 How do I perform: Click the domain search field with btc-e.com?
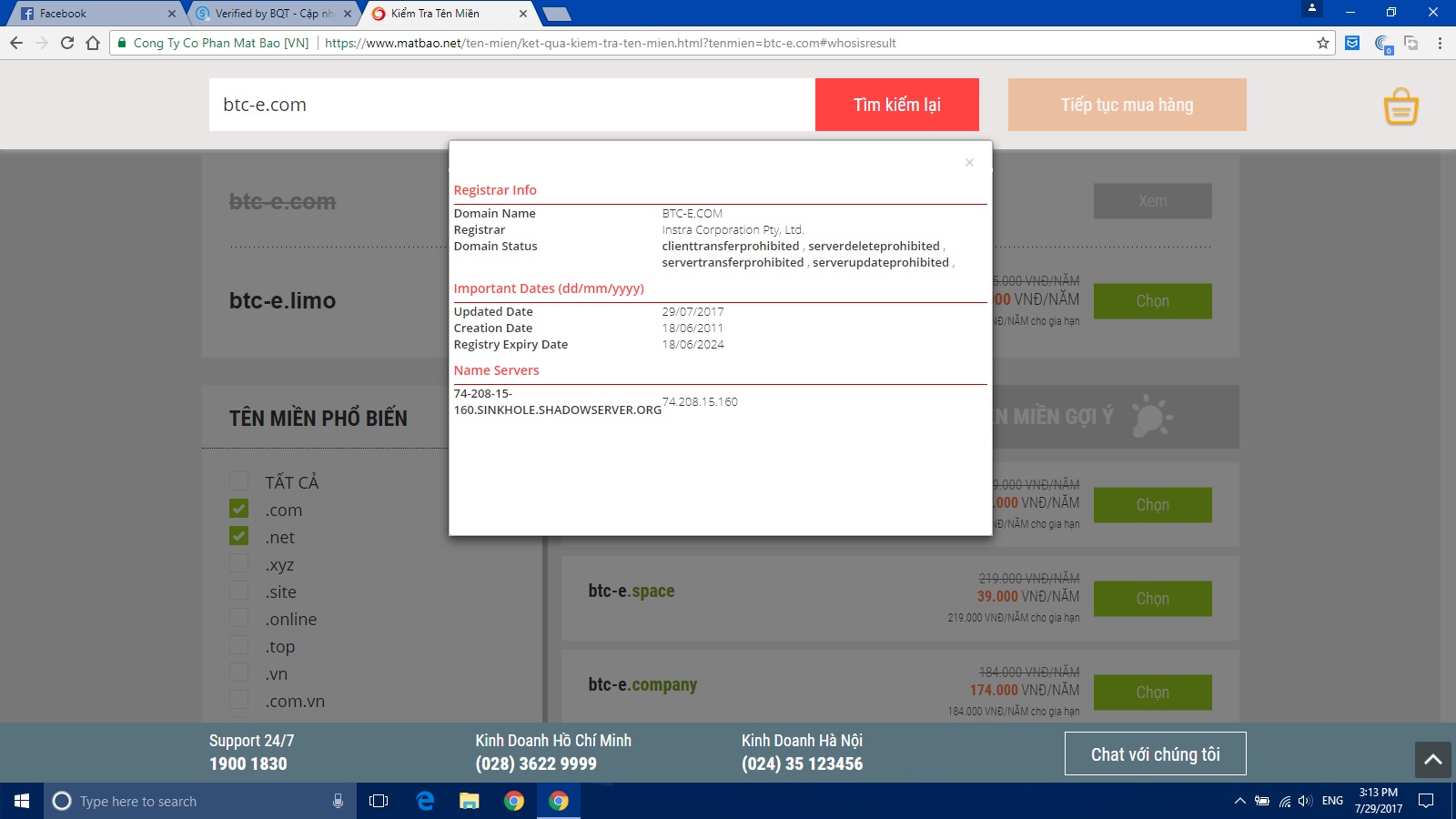pyautogui.click(x=512, y=105)
